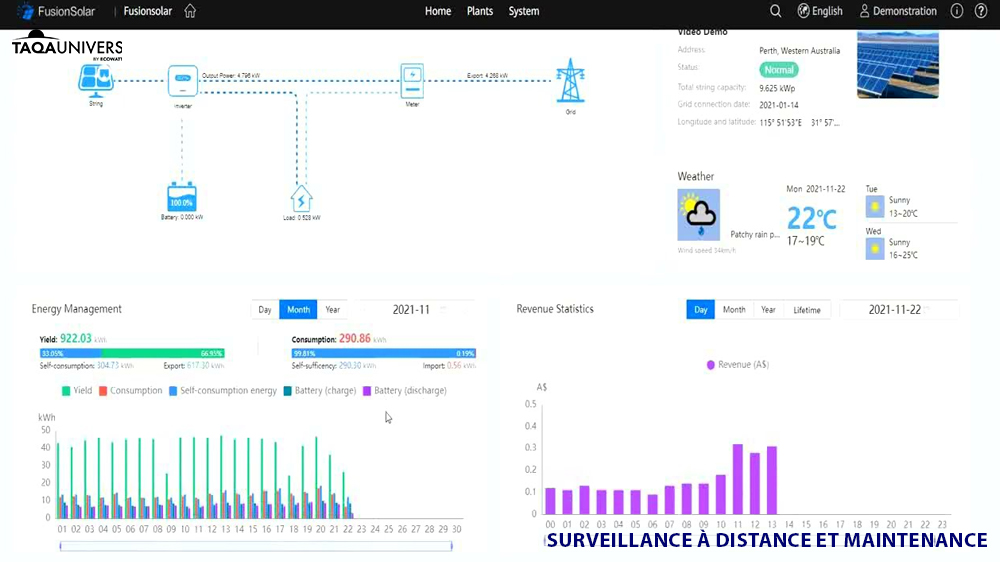Toggle Consumption series in legend
The image size is (1000, 562).
pyautogui.click(x=131, y=390)
